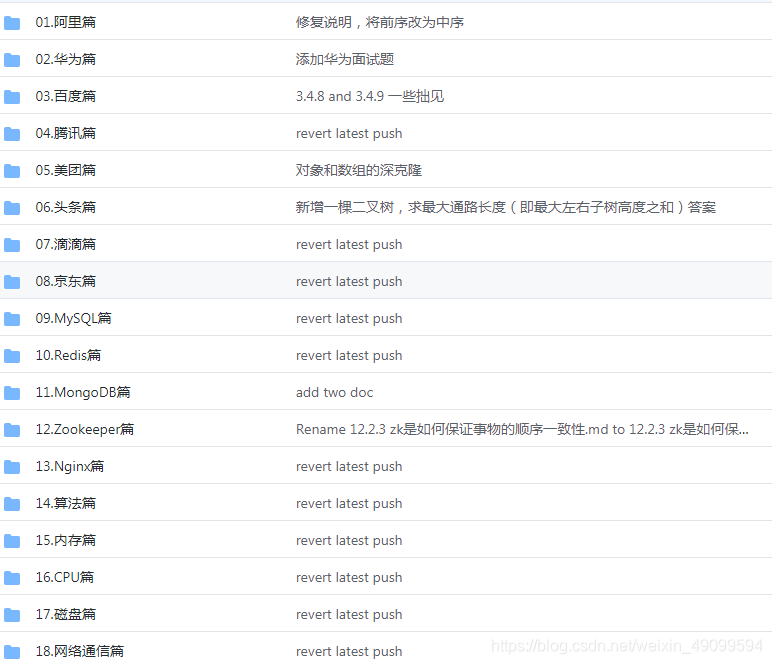Click commit message 3.4.8 and 3.4.9 一些拙见
Screen dimensions: 772x664
(x=370, y=96)
